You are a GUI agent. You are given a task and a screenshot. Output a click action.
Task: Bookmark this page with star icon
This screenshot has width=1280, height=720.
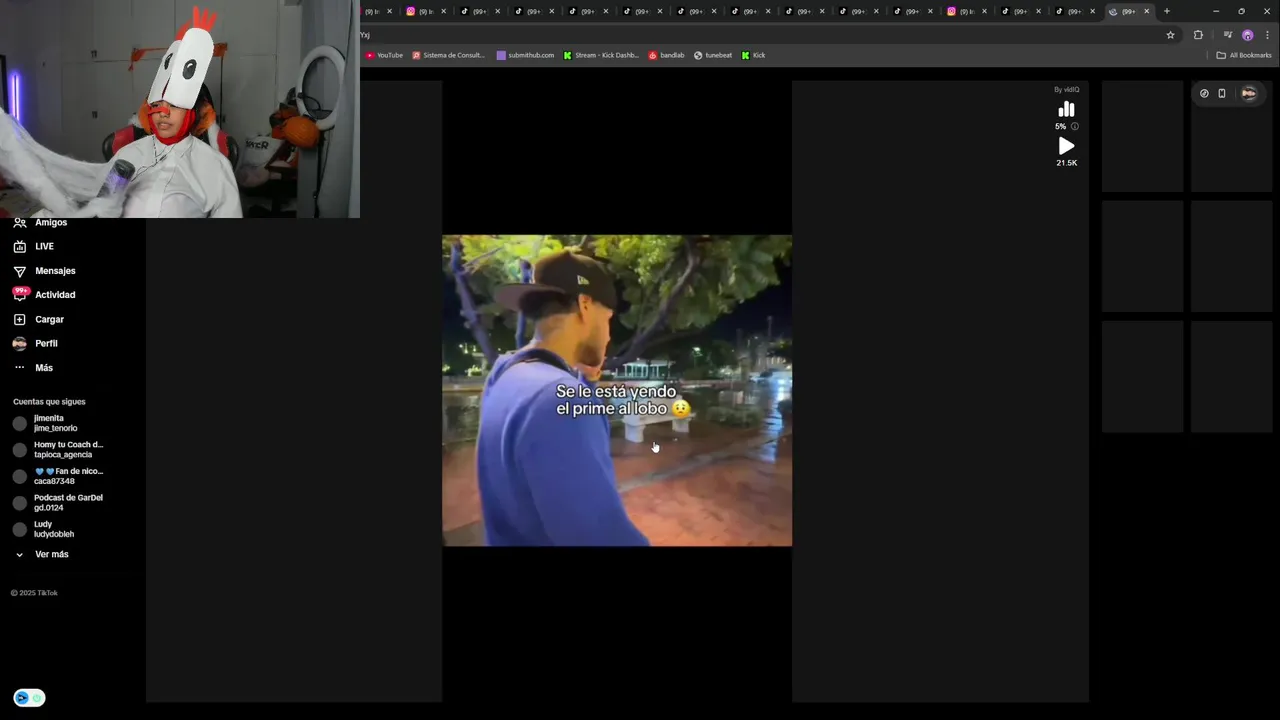point(1170,35)
